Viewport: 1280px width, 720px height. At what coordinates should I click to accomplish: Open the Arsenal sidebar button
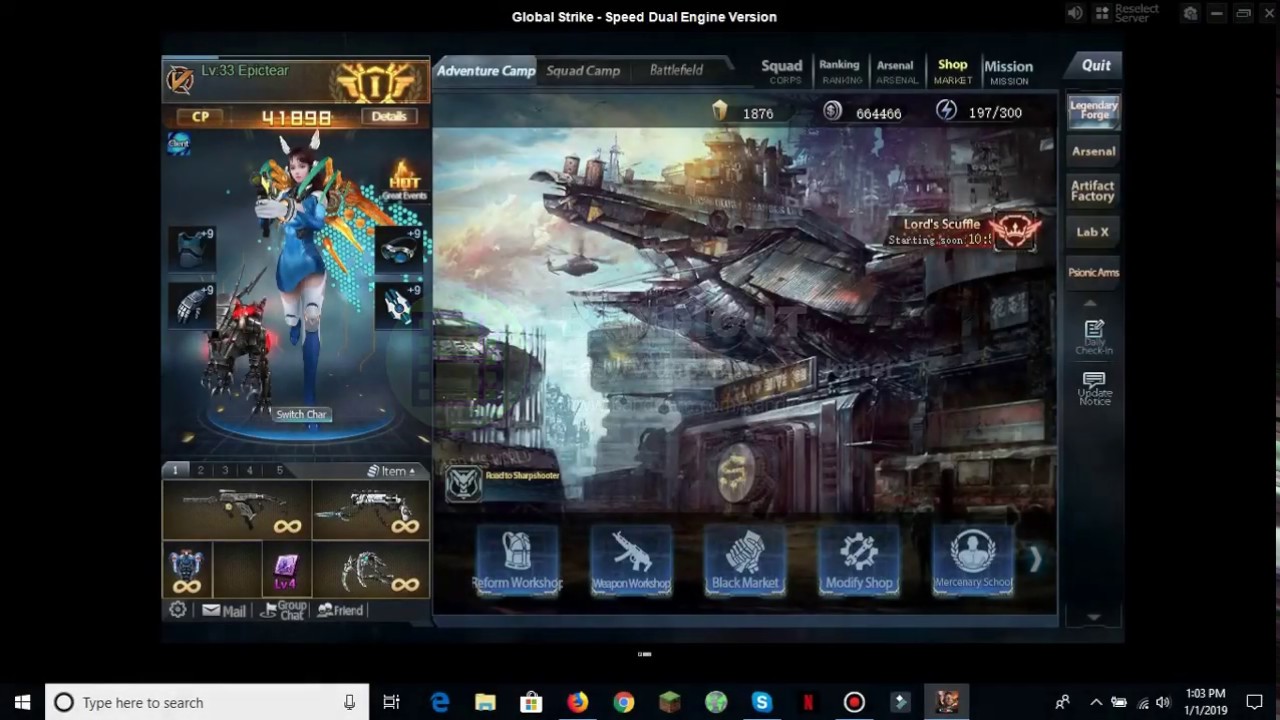coord(1093,151)
